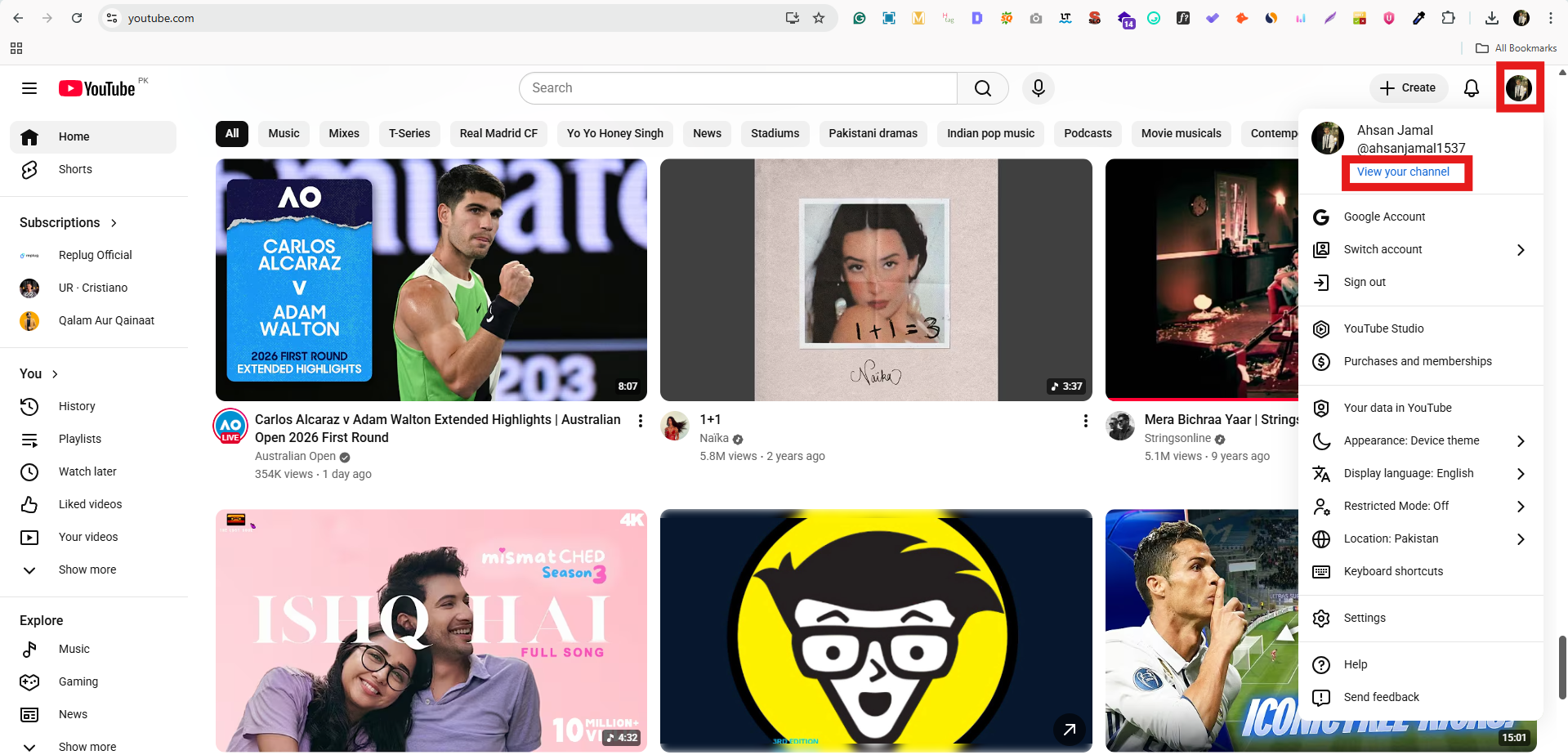Viewport: 1568px width, 755px height.
Task: Open the Shorts section
Action: [74, 169]
